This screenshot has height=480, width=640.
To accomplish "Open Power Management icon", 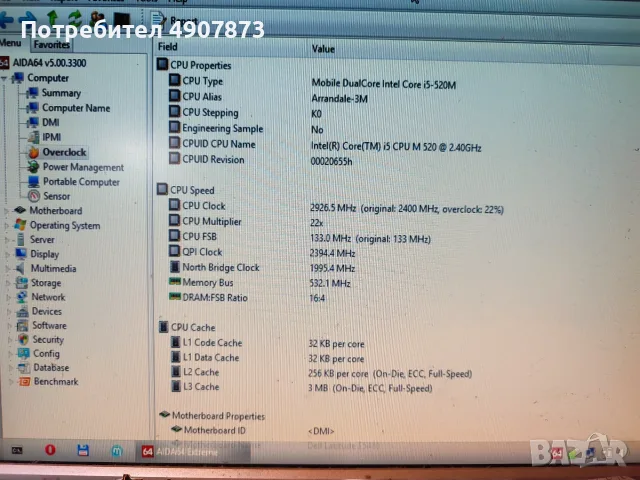I will [33, 167].
